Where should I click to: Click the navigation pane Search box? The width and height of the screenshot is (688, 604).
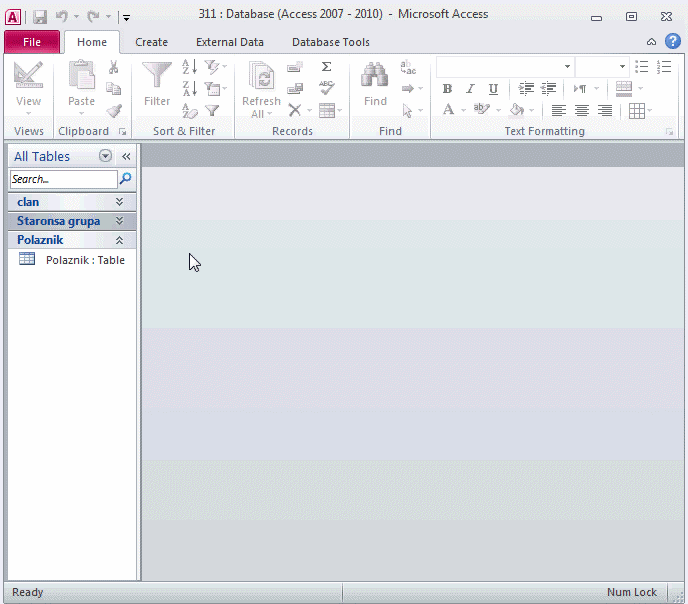pyautogui.click(x=63, y=179)
